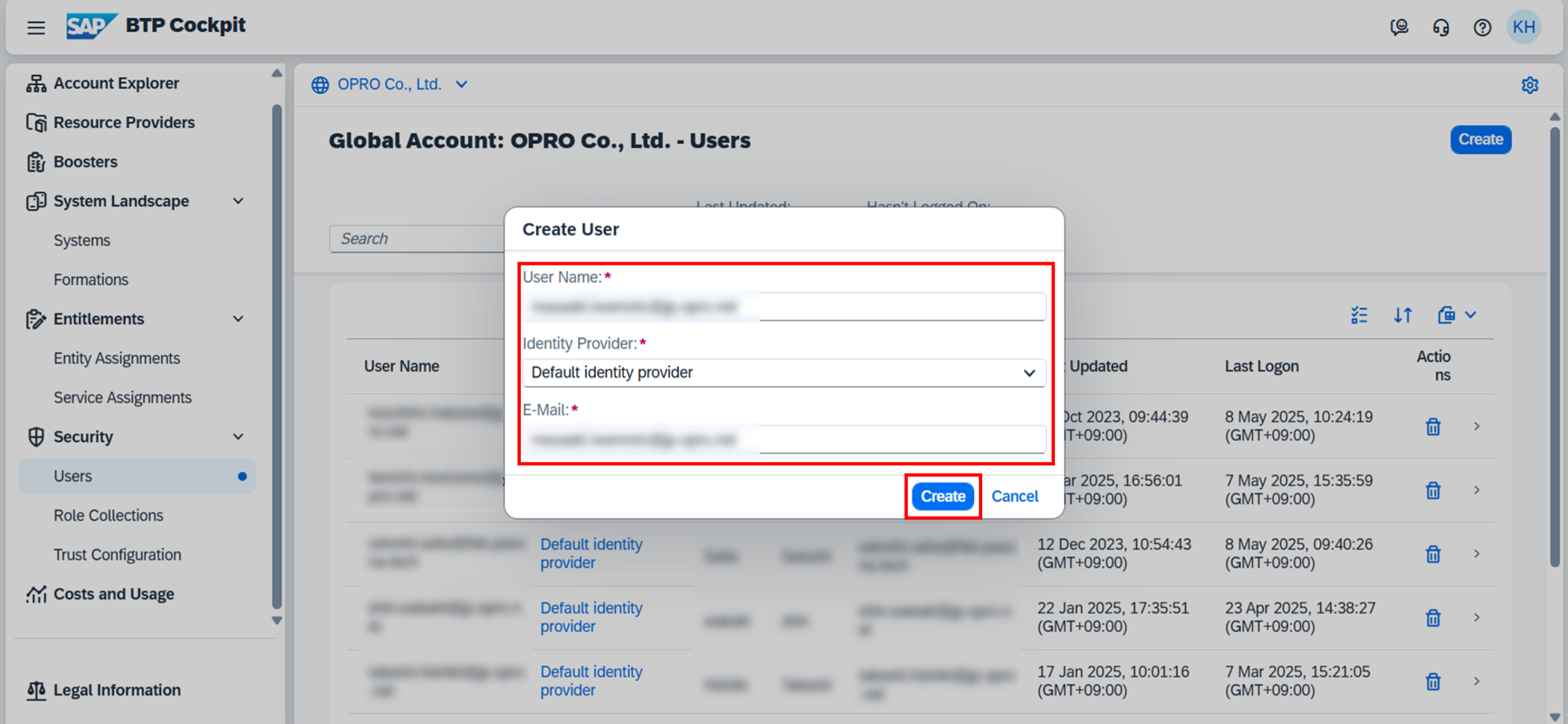Go to Role Collections in sidebar
The width and height of the screenshot is (1568, 724).
click(x=108, y=515)
